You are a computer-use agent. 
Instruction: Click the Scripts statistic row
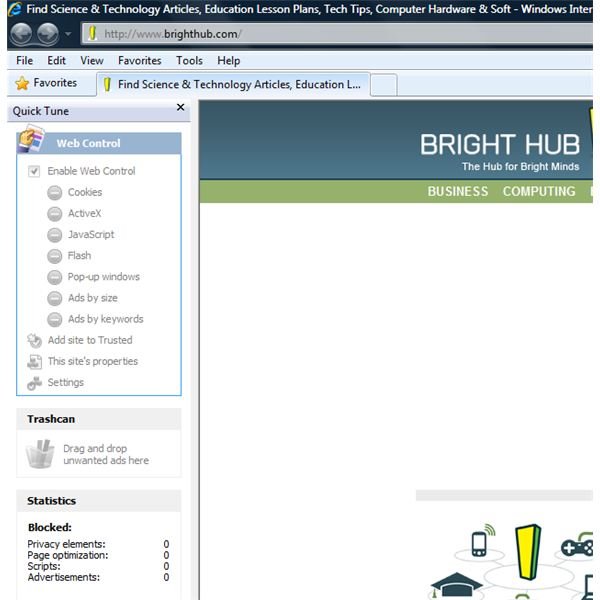coord(98,566)
